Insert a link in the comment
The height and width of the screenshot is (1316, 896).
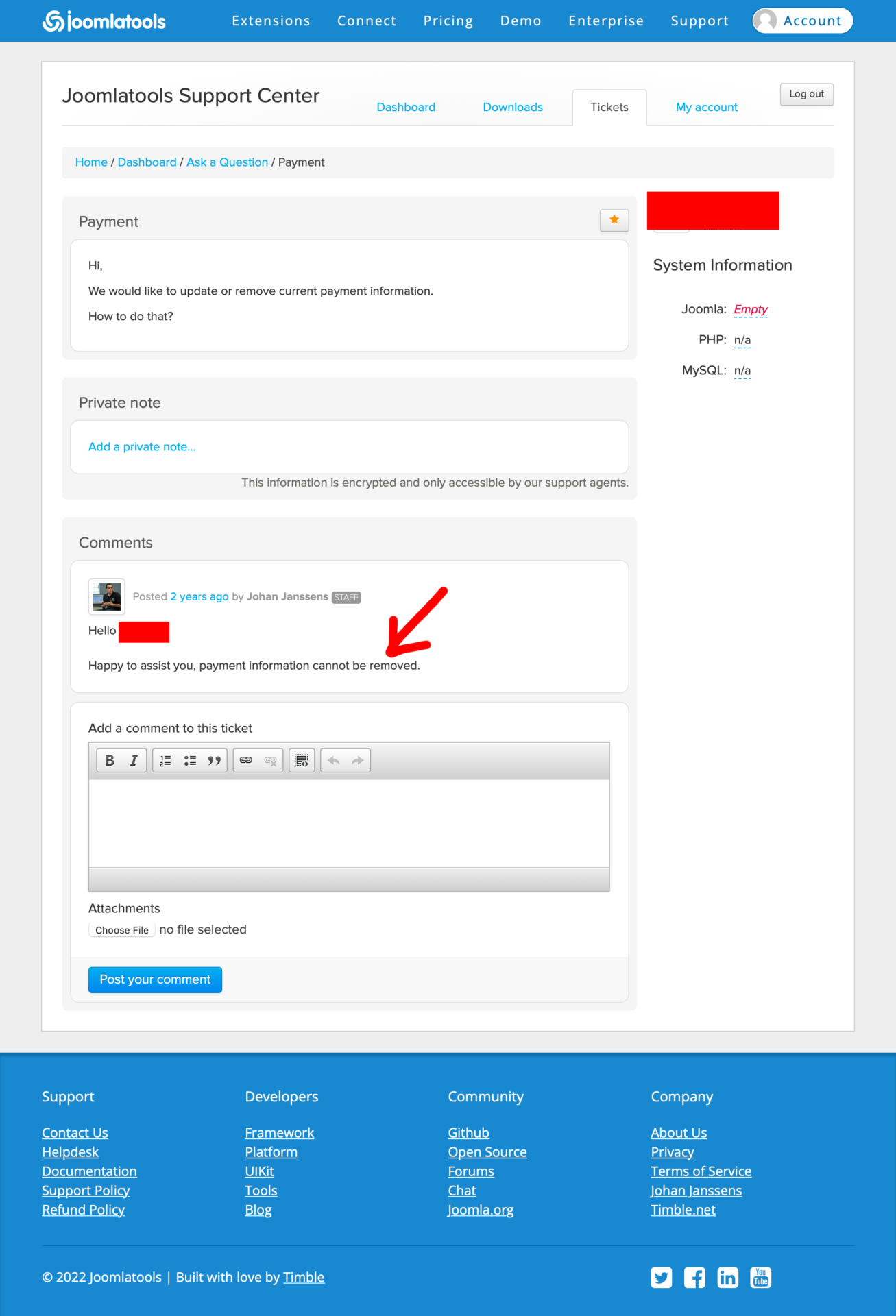pyautogui.click(x=246, y=761)
